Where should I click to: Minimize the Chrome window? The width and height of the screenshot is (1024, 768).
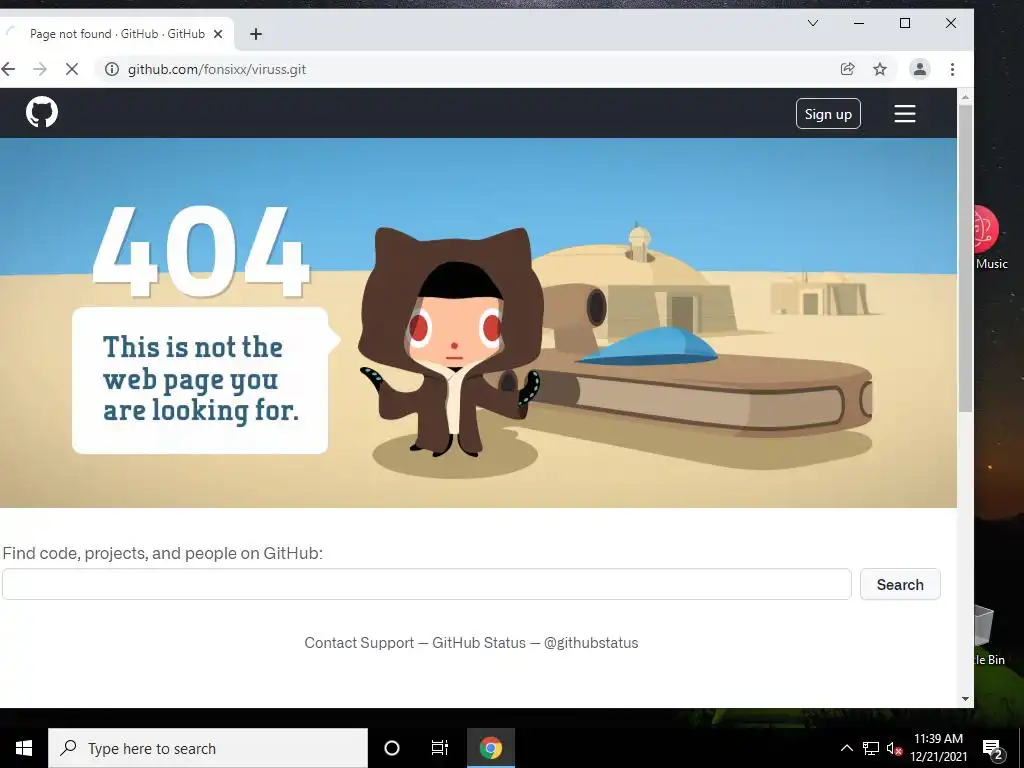click(859, 24)
